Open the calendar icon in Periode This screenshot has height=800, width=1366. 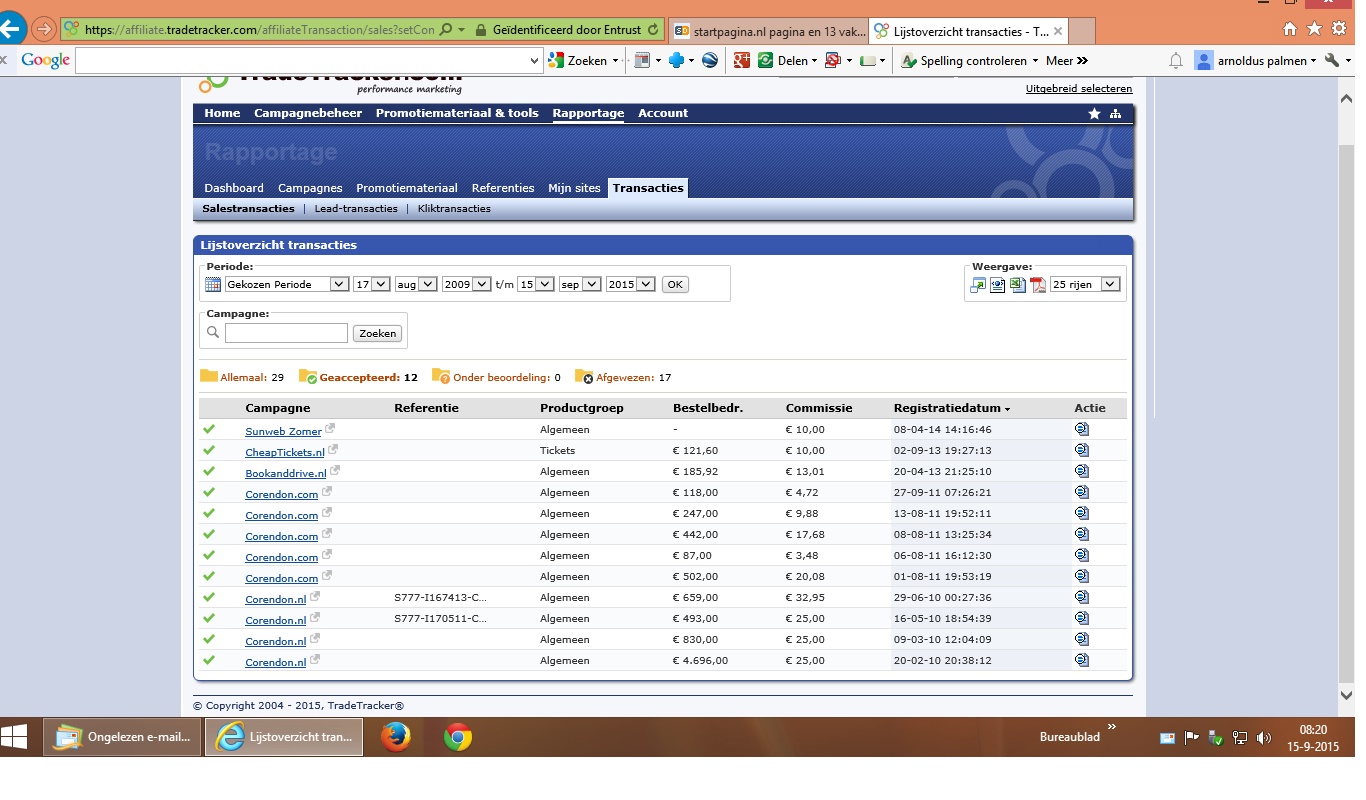pos(213,284)
